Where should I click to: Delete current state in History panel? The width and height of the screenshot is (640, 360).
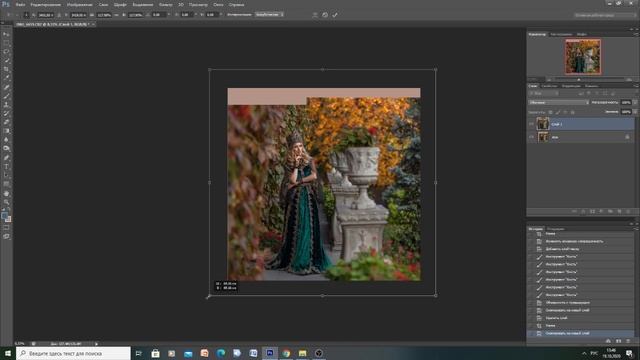coord(628,341)
